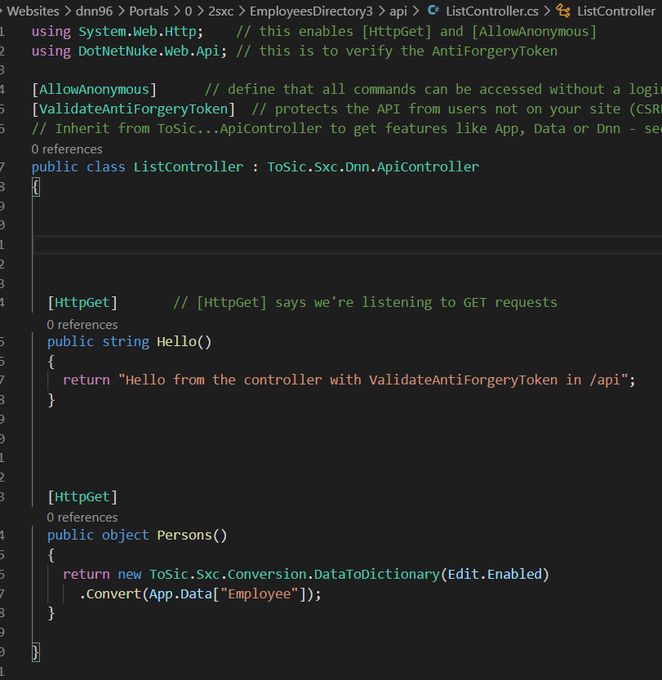Open the ListController class symbol breadcrumb

pos(616,11)
